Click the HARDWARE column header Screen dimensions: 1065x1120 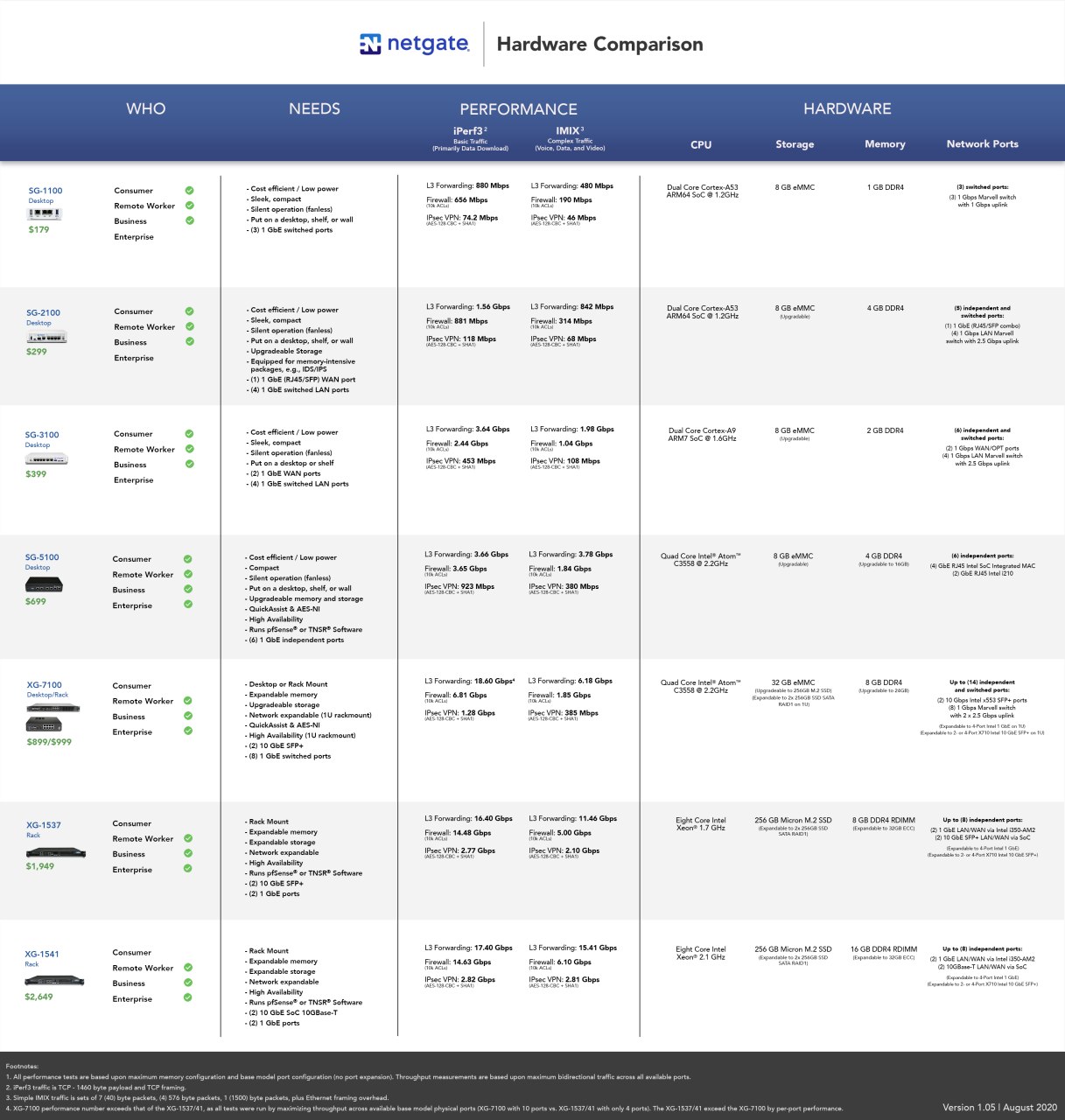[847, 108]
